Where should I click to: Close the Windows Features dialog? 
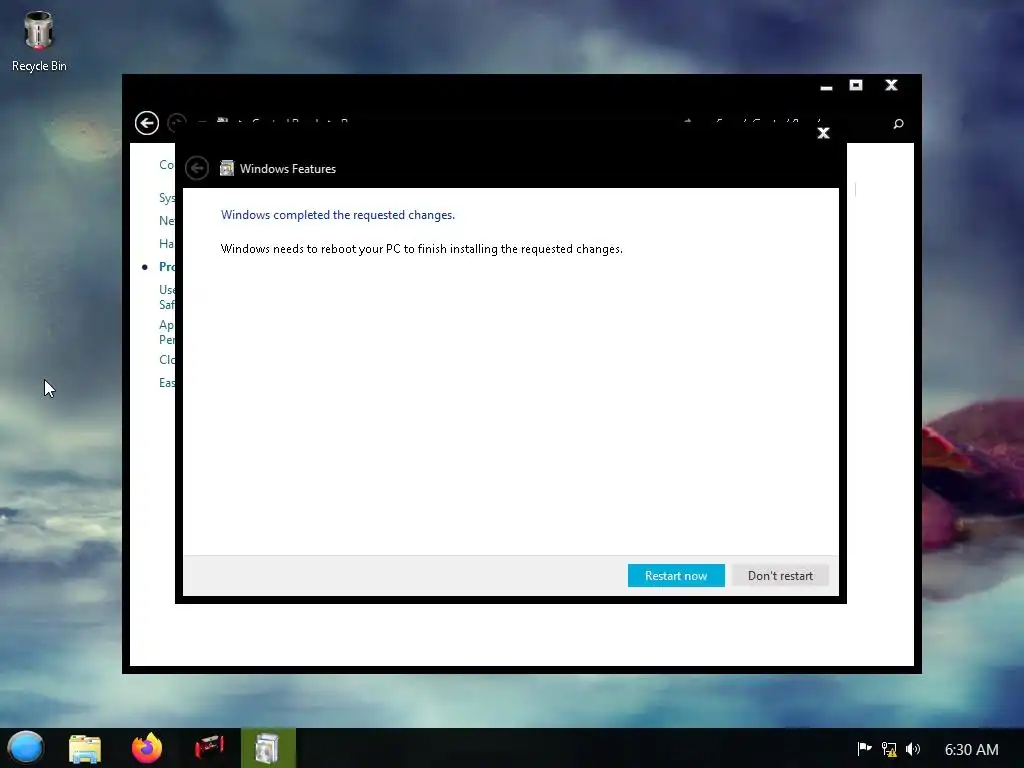coord(824,133)
